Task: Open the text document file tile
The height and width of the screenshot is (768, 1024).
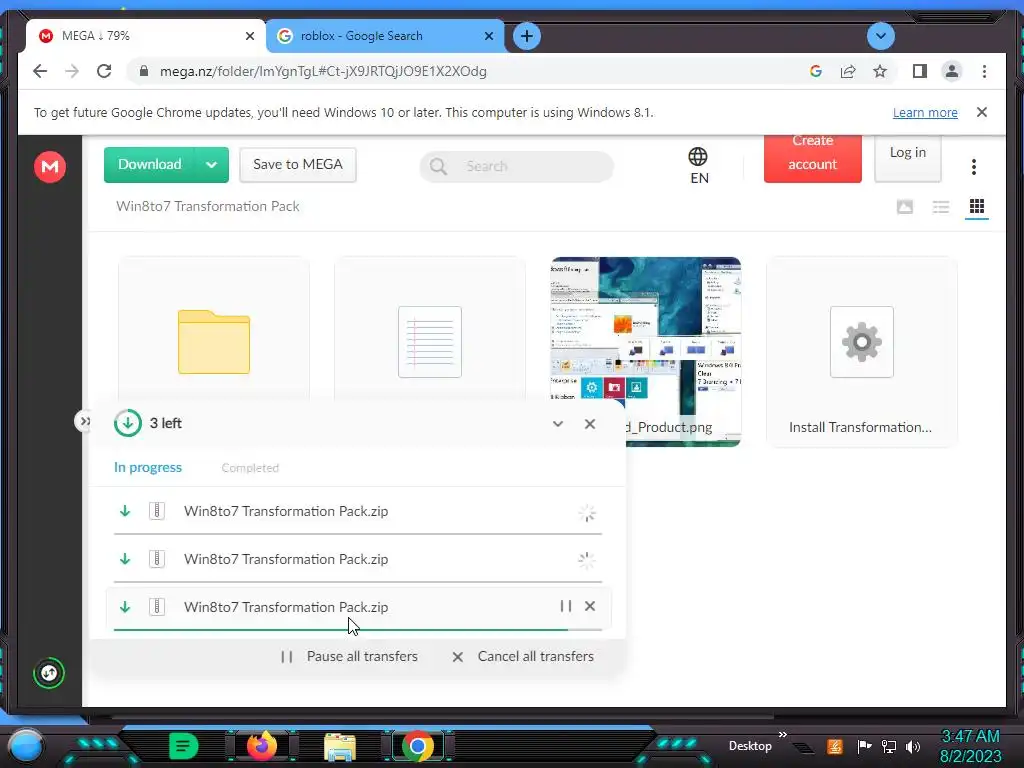Action: tap(430, 342)
